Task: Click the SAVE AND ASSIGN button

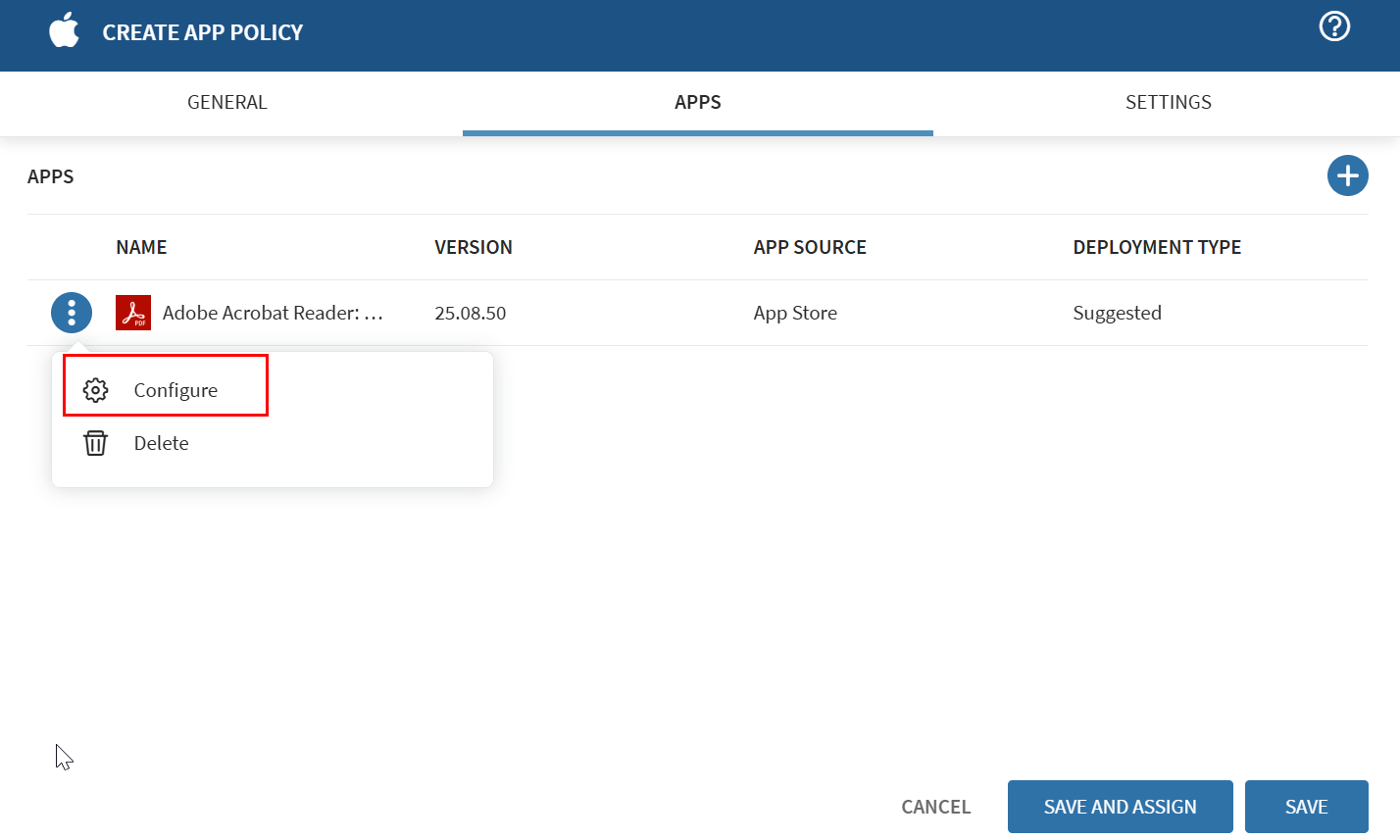Action: [1120, 806]
